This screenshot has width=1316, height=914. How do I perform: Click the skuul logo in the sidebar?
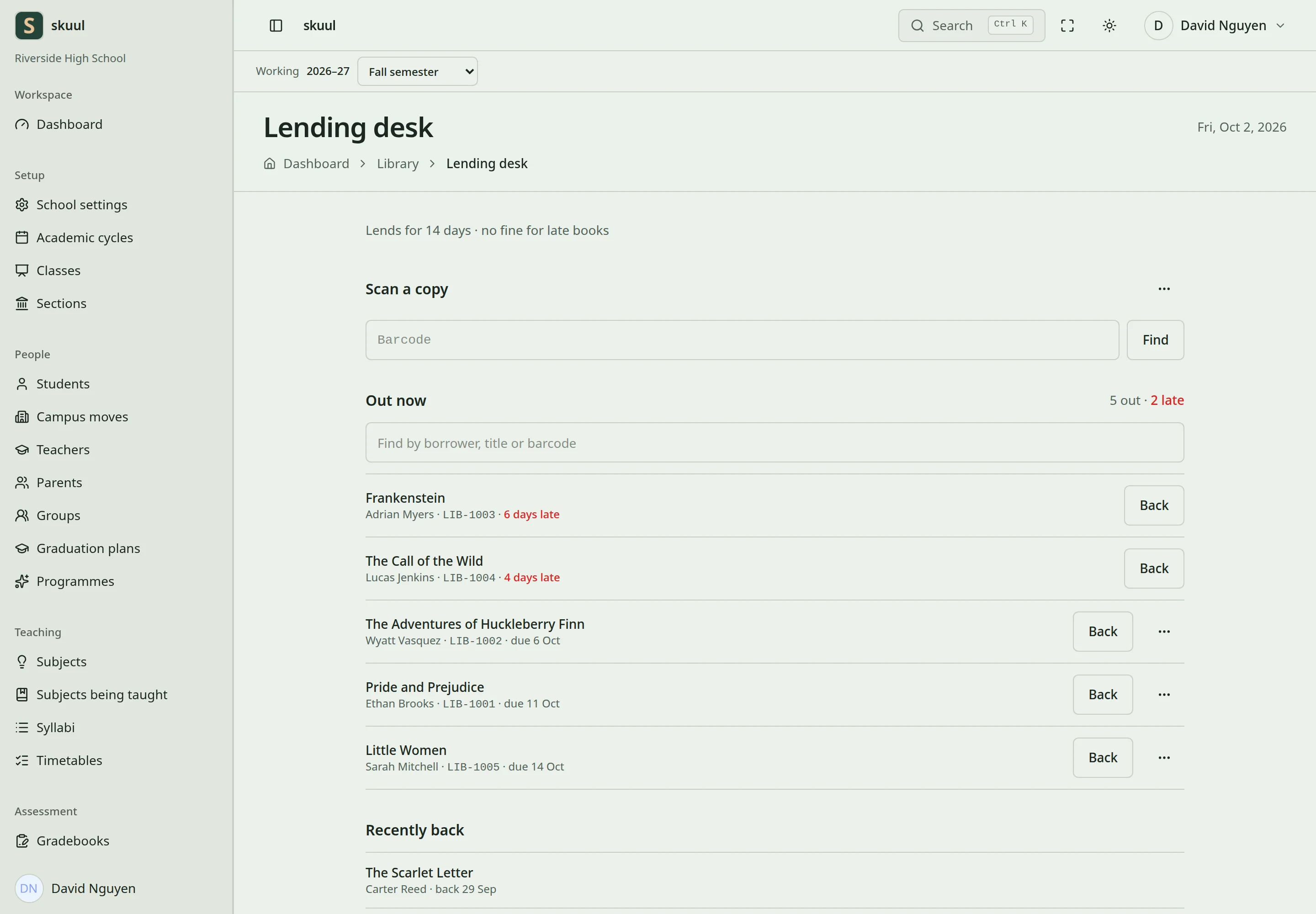[29, 25]
